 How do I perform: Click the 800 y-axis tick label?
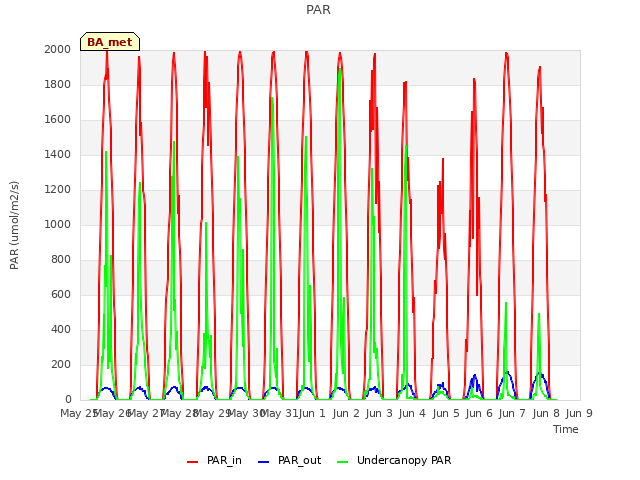[61, 260]
